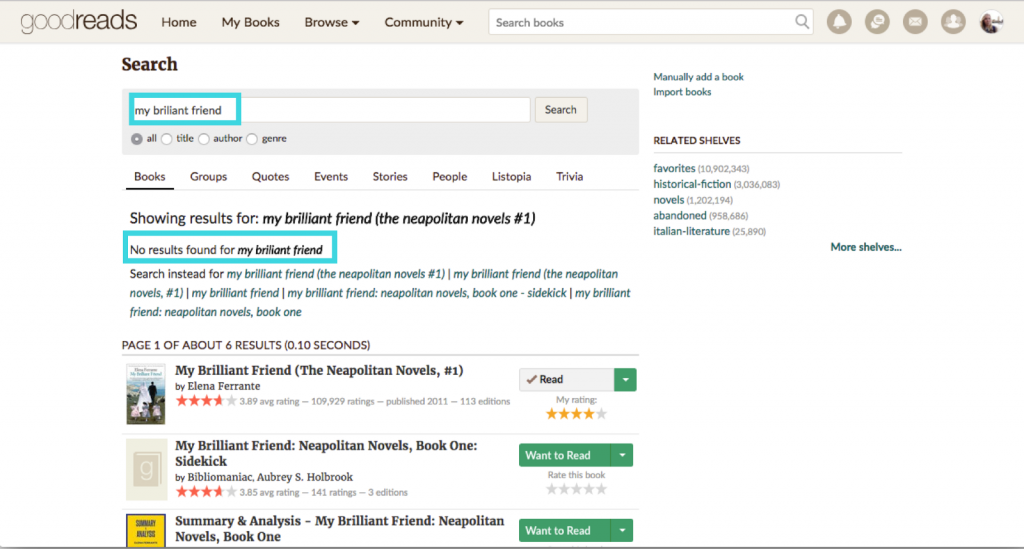Click the user profile avatar
The width and height of the screenshot is (1024, 549).
[991, 22]
